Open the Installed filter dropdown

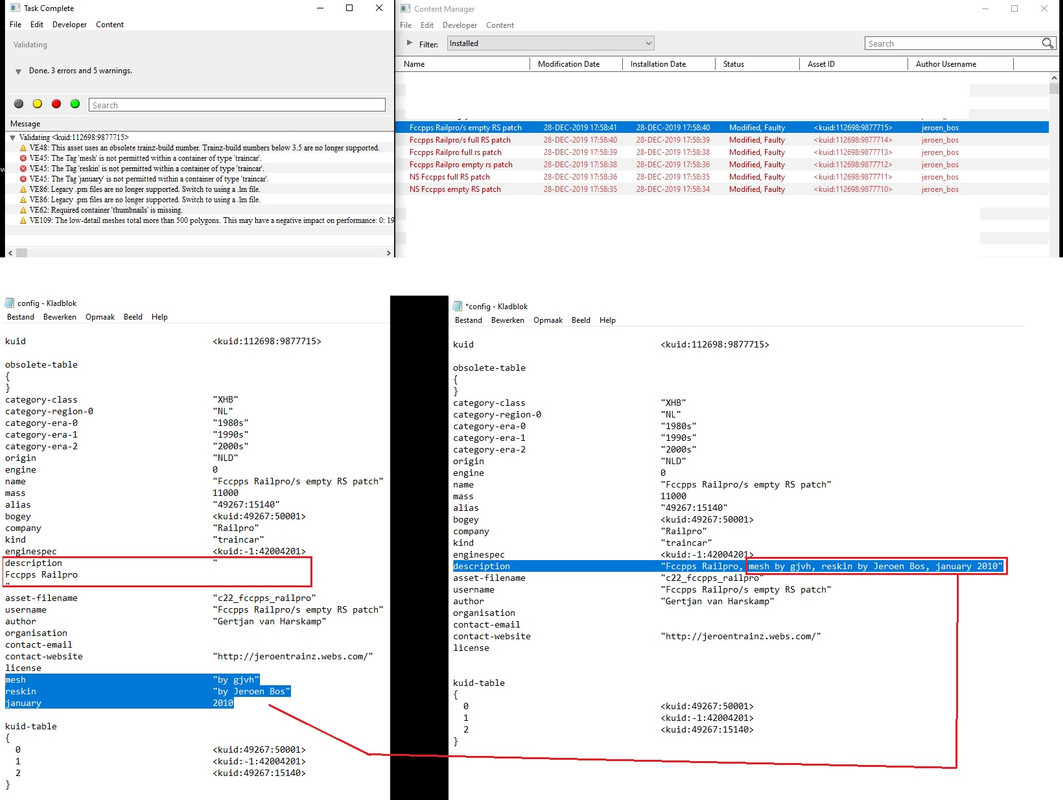coord(550,43)
